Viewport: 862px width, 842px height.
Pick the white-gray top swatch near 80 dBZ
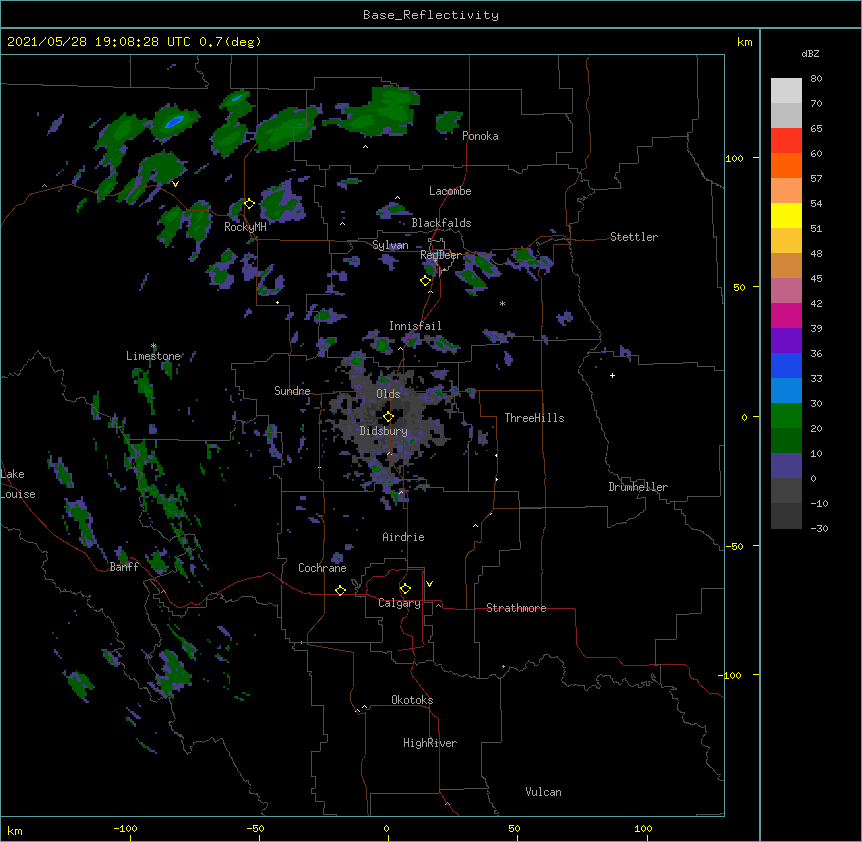point(786,90)
